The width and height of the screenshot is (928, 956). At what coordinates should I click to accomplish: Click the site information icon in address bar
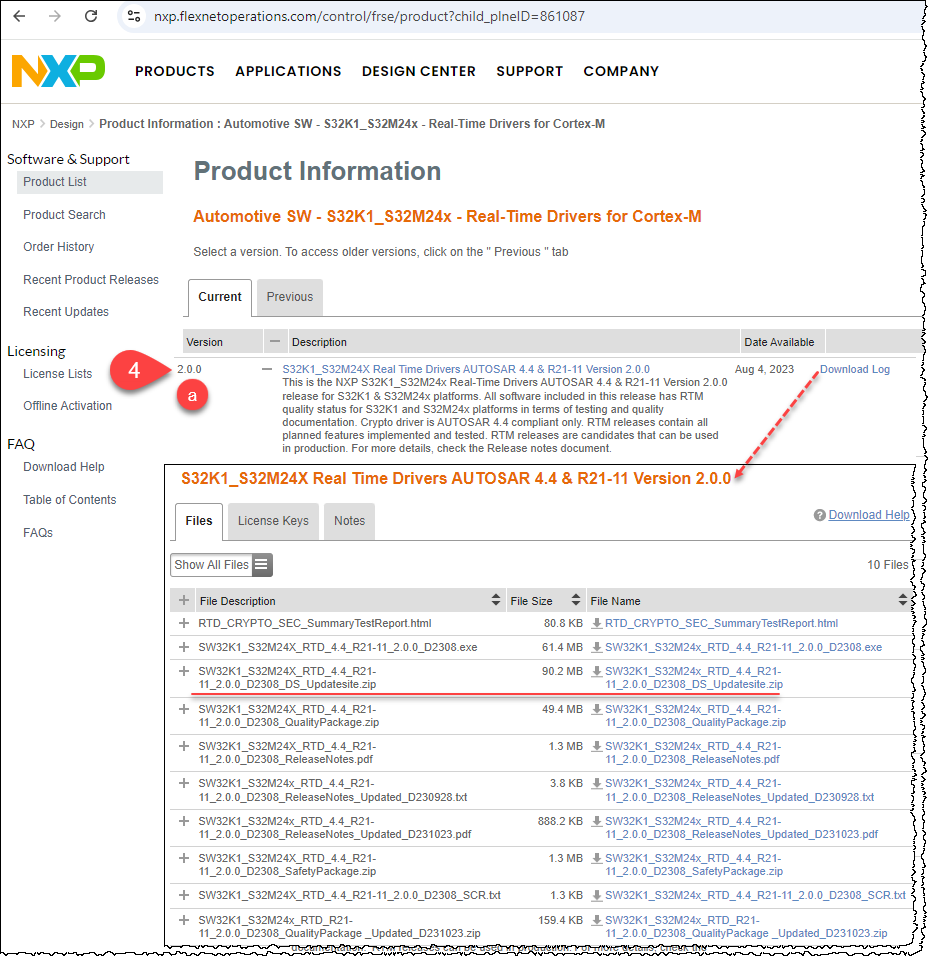pos(134,16)
